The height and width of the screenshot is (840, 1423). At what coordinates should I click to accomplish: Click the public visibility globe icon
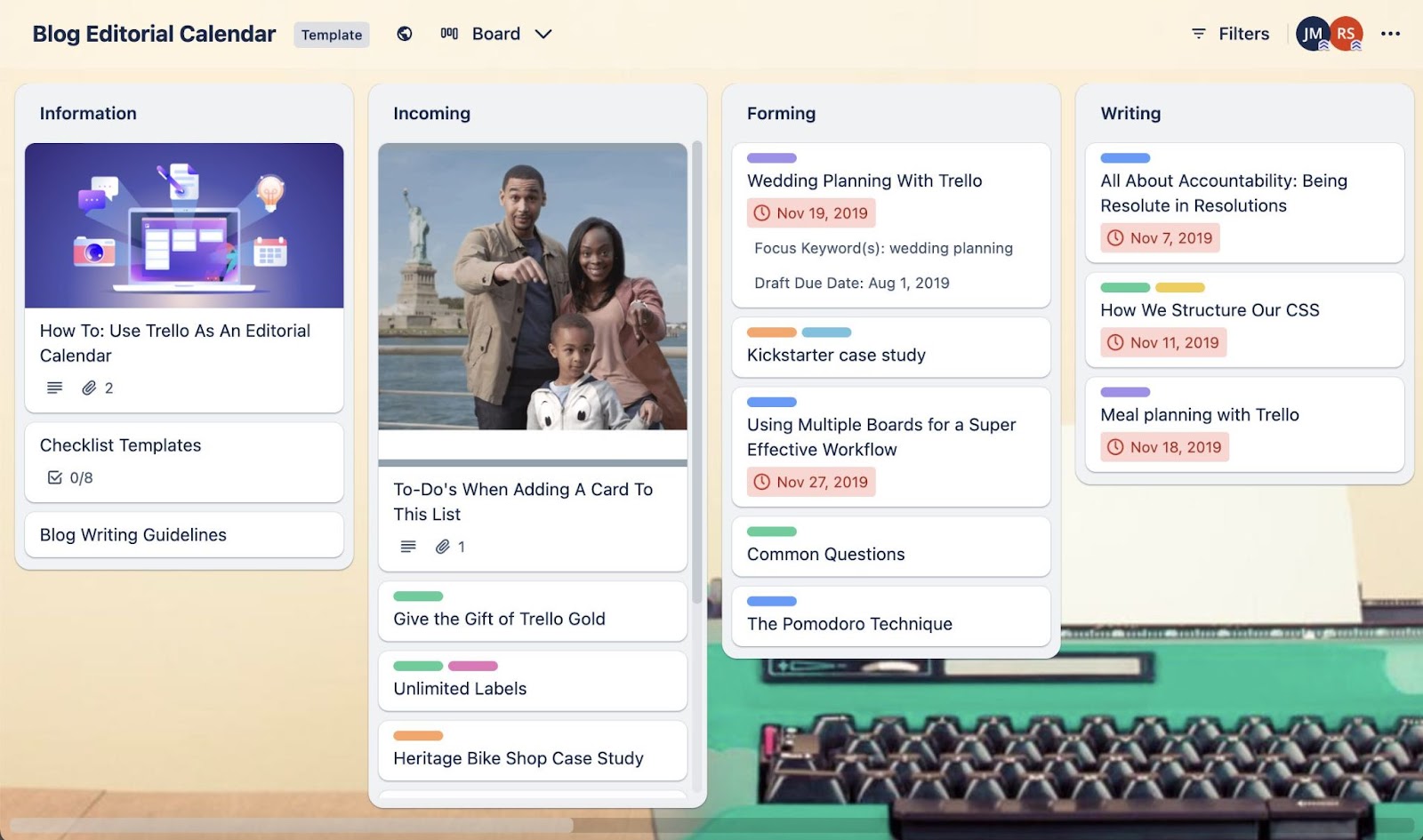[405, 34]
